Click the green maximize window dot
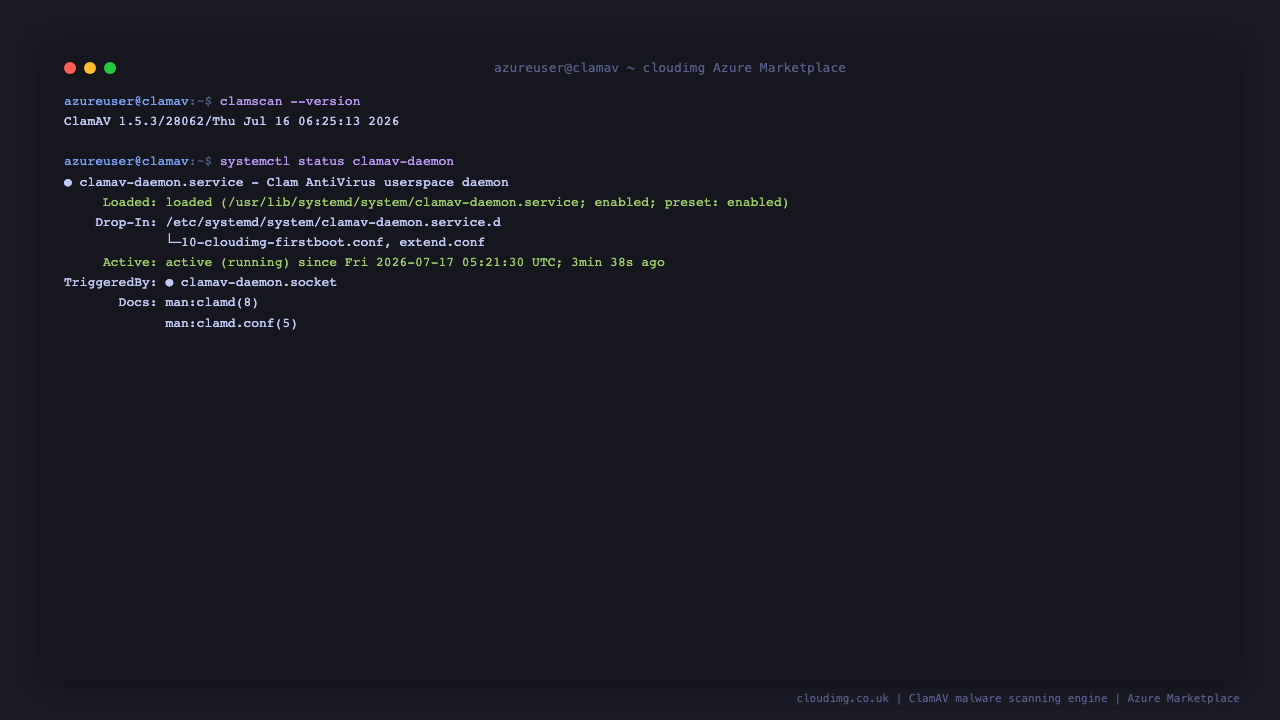The width and height of the screenshot is (1280, 720). click(x=110, y=68)
